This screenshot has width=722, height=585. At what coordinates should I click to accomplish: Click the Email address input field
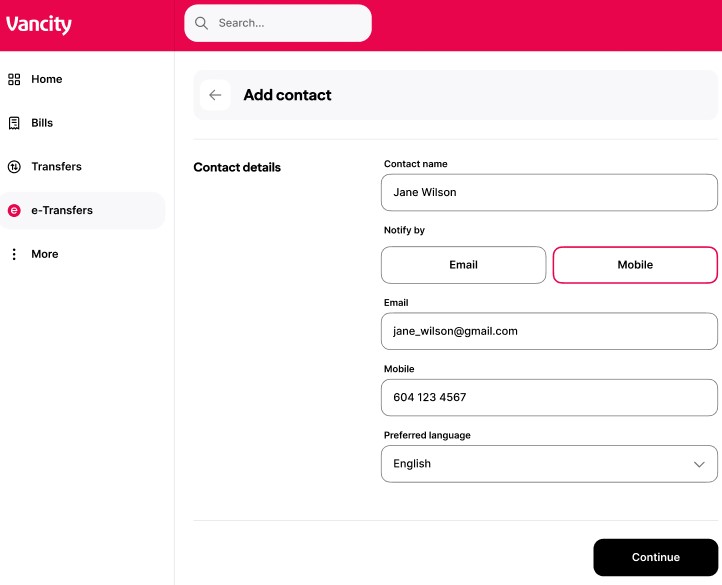click(x=549, y=331)
